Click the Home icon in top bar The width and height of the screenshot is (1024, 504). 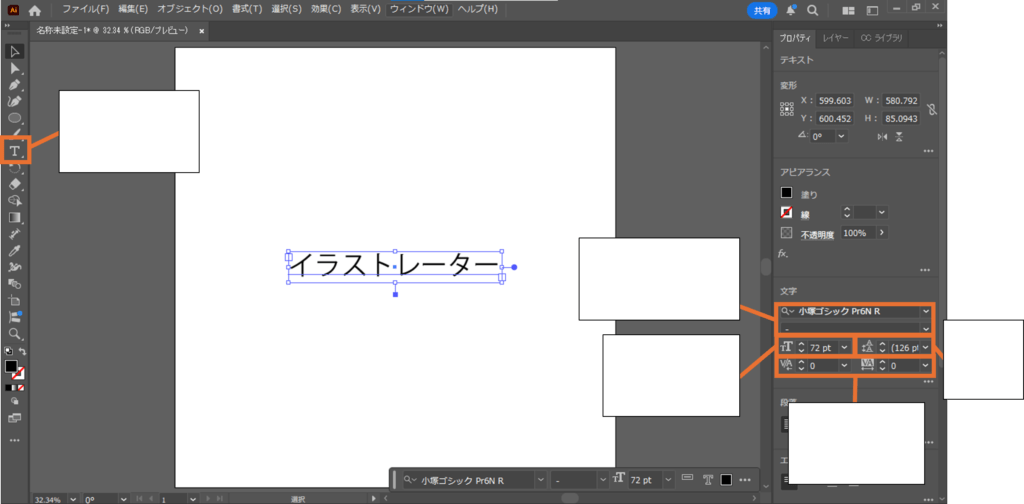pos(35,10)
